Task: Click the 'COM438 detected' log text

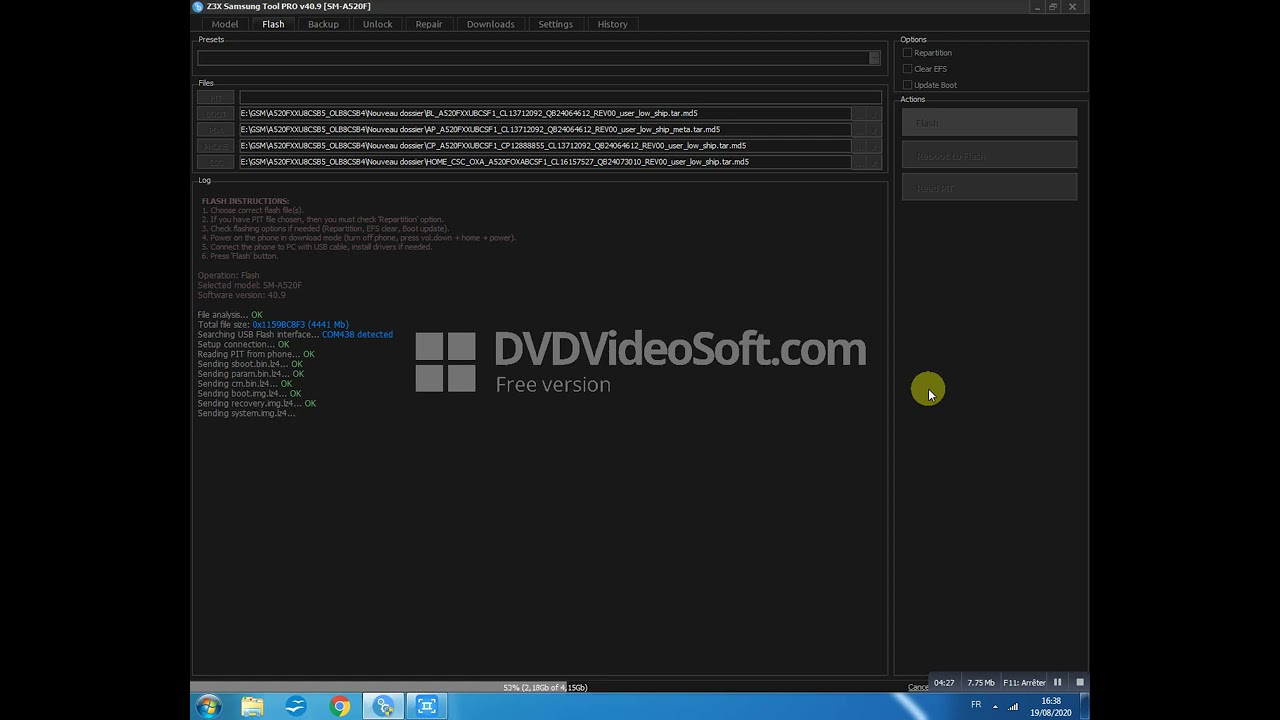Action: coord(357,335)
